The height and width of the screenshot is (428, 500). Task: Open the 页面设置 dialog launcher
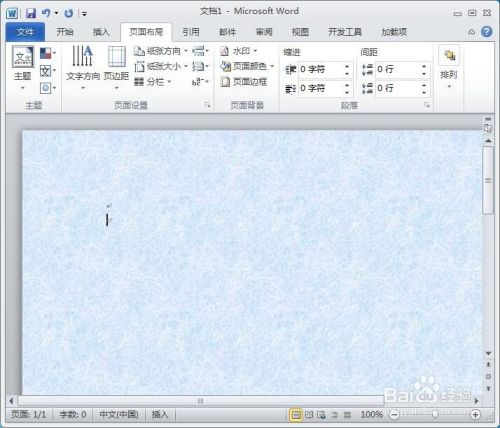click(x=208, y=105)
